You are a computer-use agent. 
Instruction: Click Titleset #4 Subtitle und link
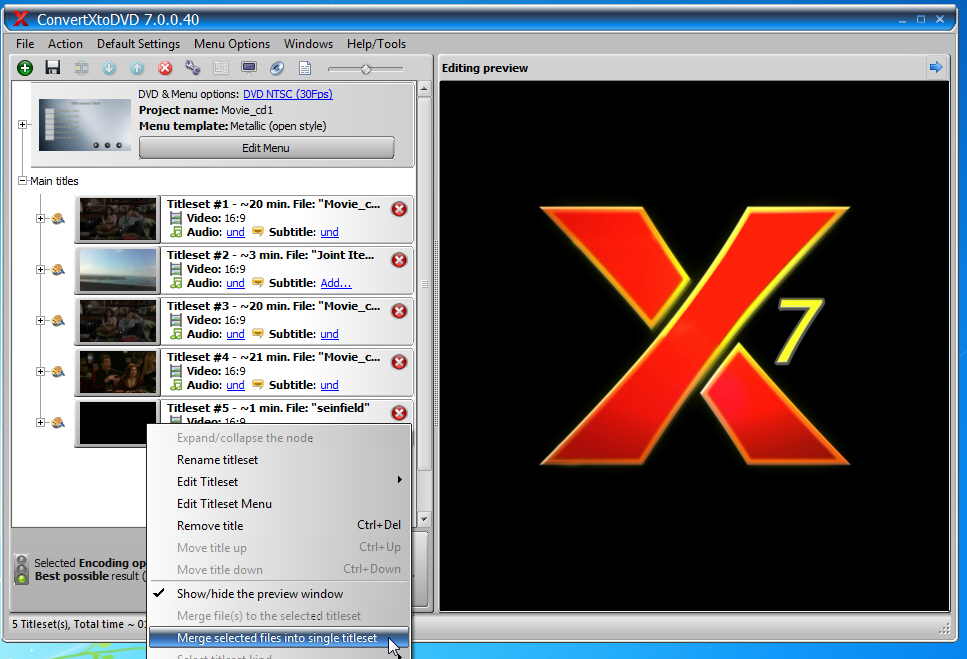tap(329, 385)
